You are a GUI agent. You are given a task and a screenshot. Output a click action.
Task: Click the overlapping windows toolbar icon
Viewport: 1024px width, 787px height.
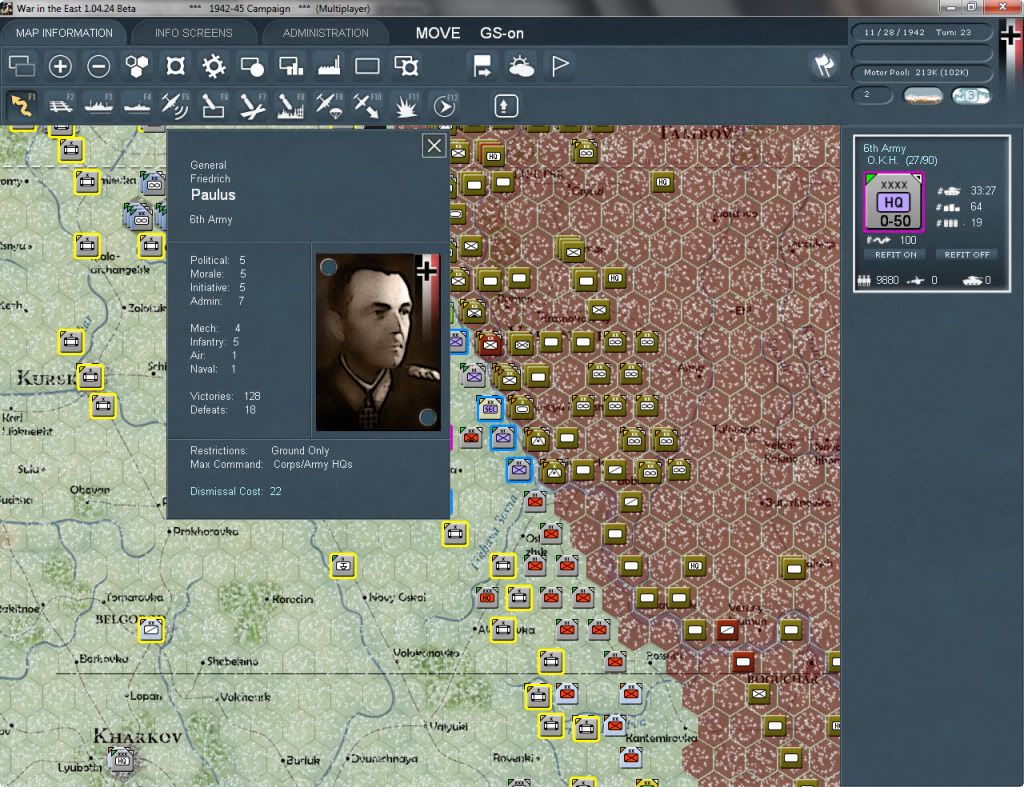(22, 66)
